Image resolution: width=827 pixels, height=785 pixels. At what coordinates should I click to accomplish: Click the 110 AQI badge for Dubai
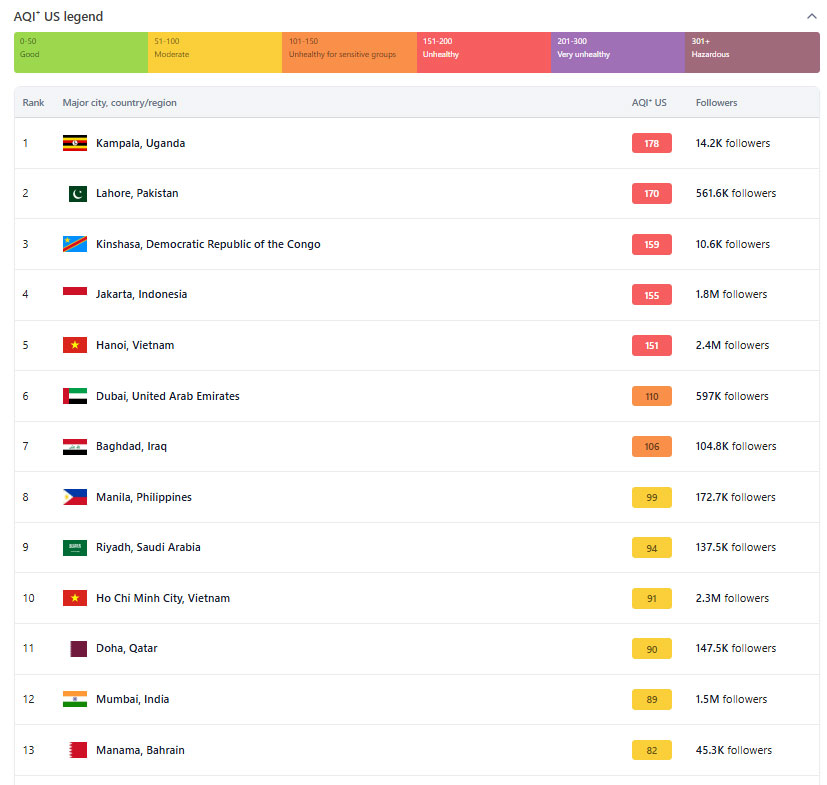pyautogui.click(x=651, y=396)
